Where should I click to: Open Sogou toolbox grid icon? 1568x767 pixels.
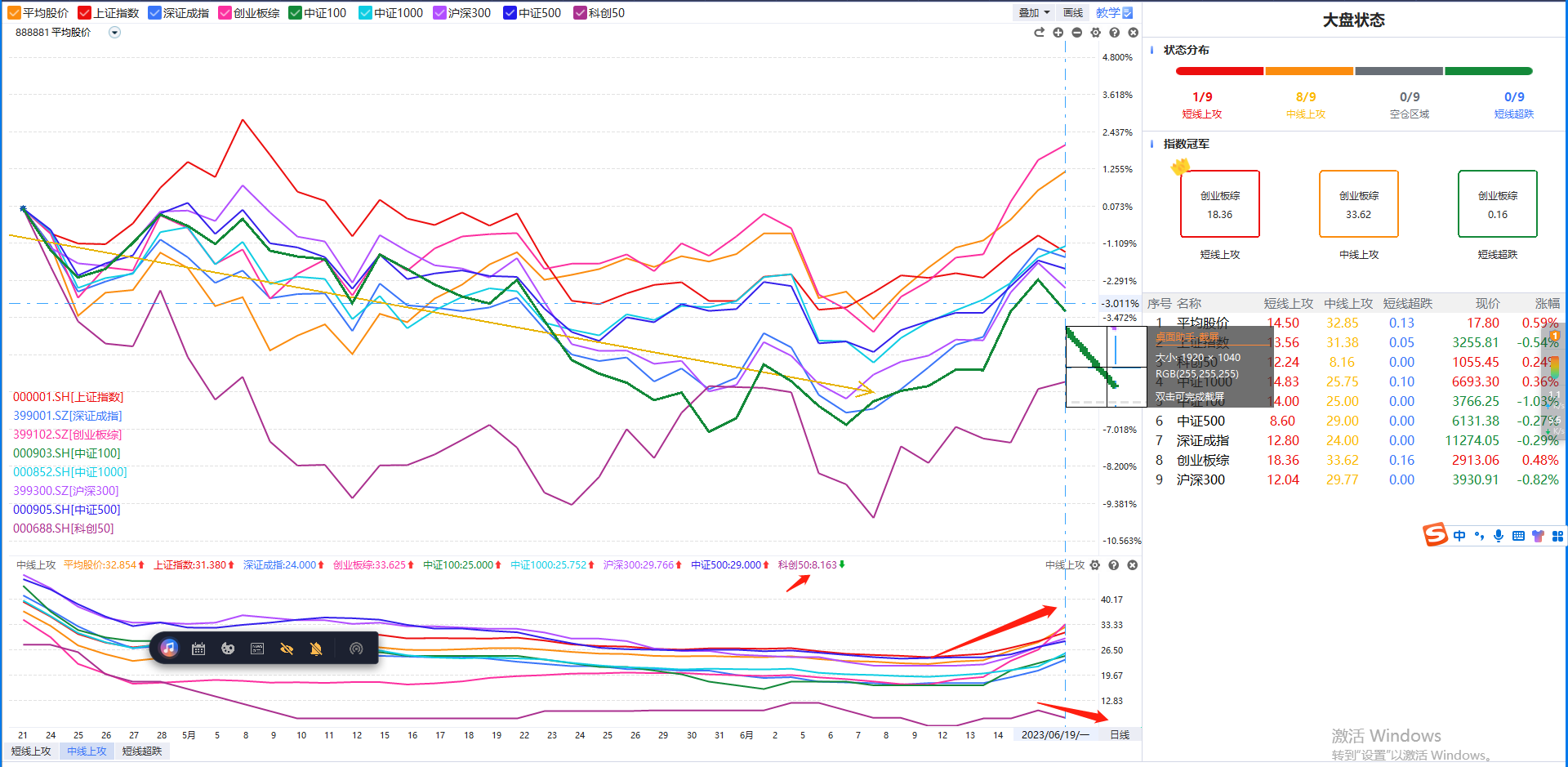tap(1557, 536)
